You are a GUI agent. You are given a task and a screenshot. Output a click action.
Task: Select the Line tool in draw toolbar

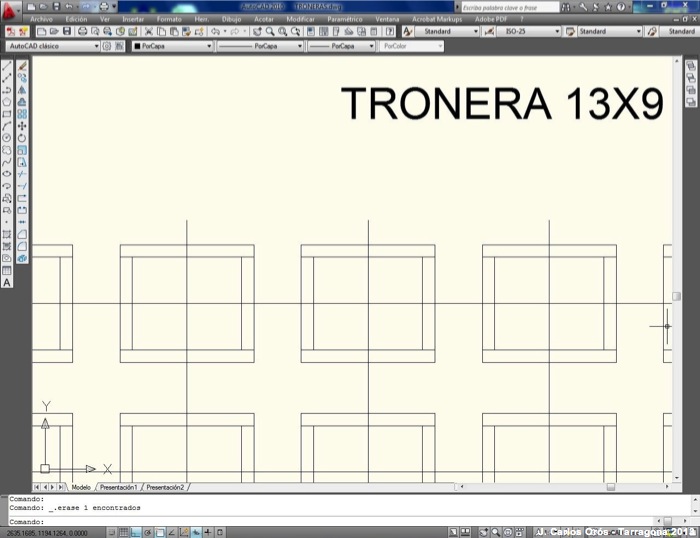(x=7, y=66)
